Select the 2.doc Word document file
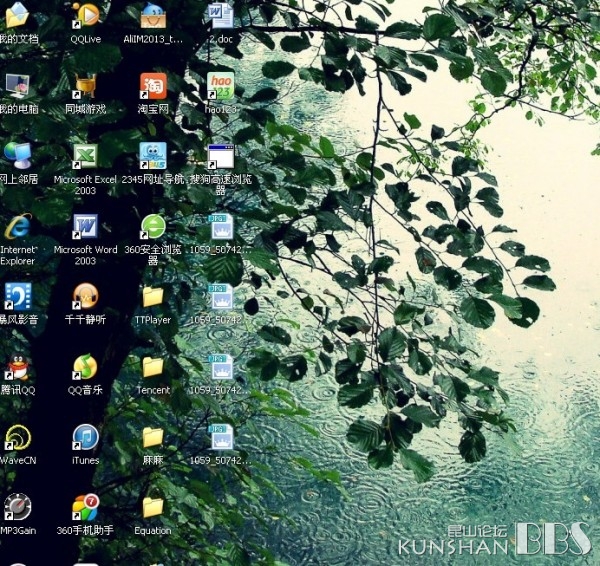Screen dimensions: 600x566 pyautogui.click(x=221, y=15)
